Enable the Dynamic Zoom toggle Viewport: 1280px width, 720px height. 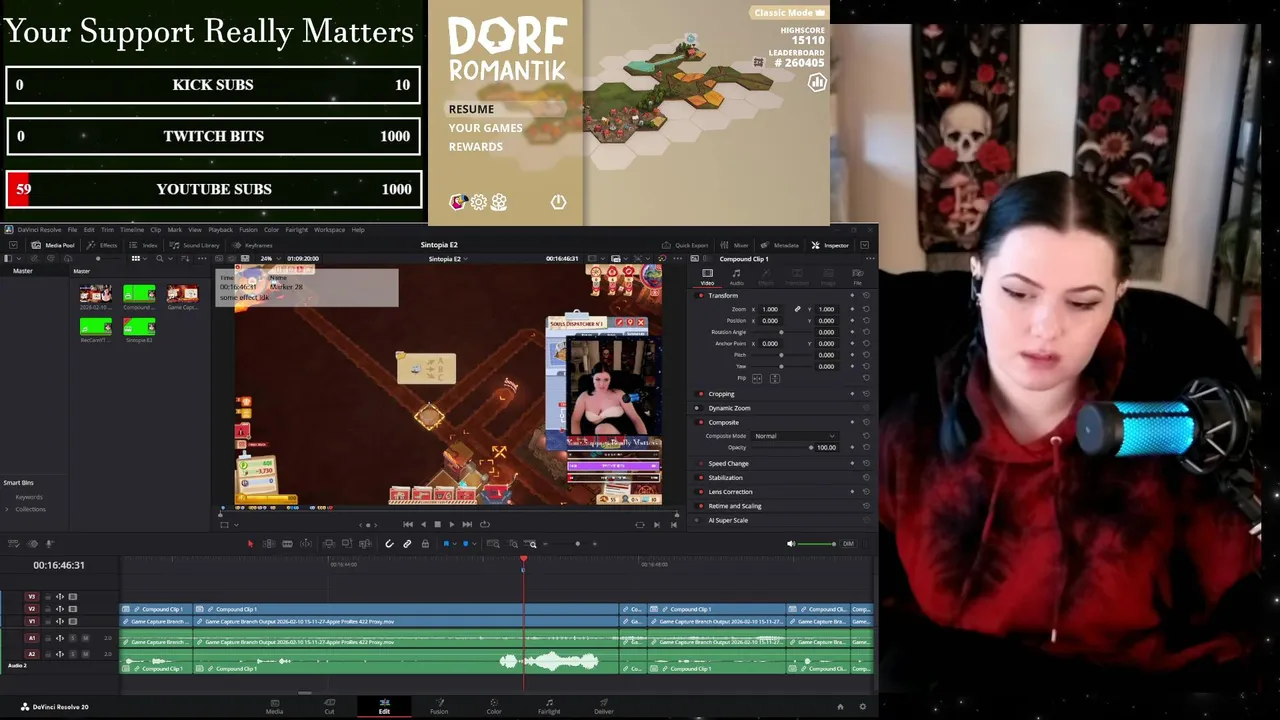pyautogui.click(x=699, y=408)
